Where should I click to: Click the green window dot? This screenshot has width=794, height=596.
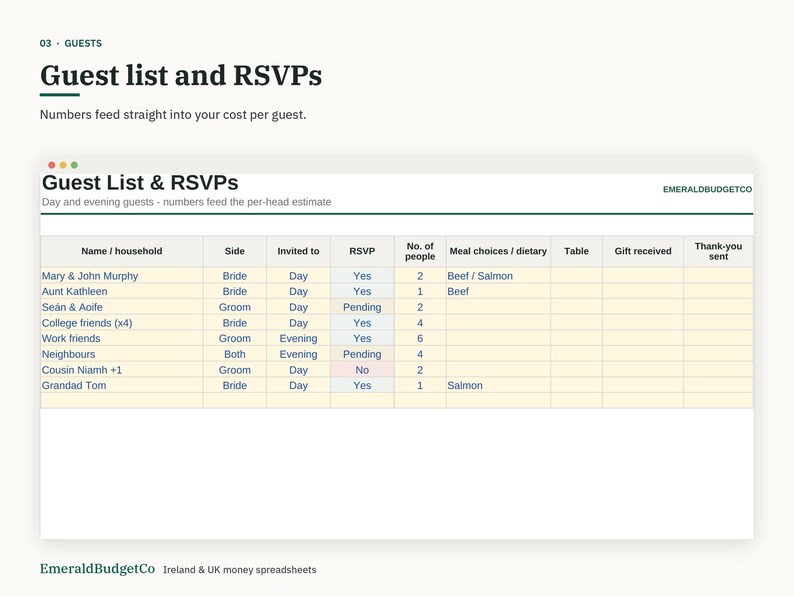[x=74, y=165]
